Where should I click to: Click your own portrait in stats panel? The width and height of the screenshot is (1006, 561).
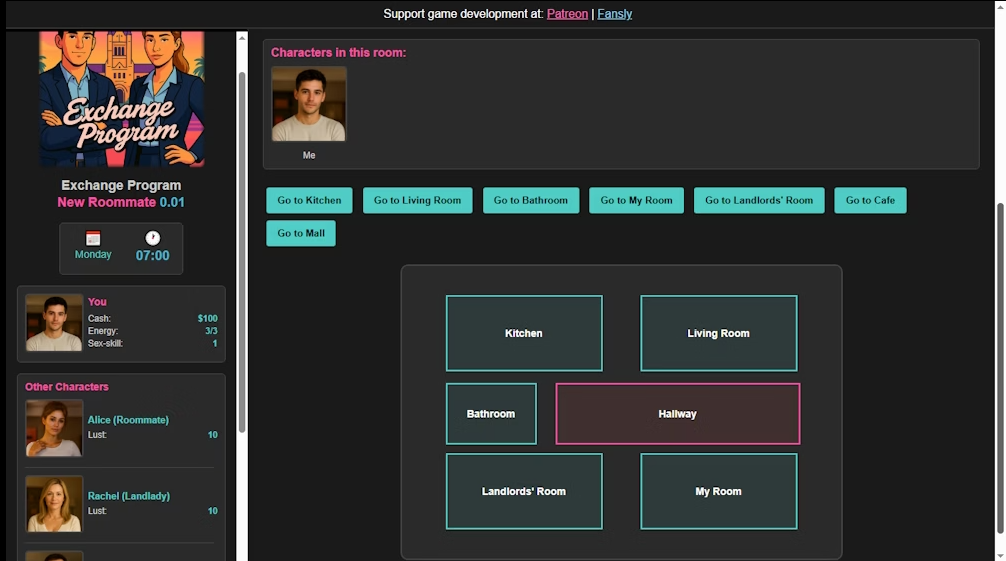54,323
